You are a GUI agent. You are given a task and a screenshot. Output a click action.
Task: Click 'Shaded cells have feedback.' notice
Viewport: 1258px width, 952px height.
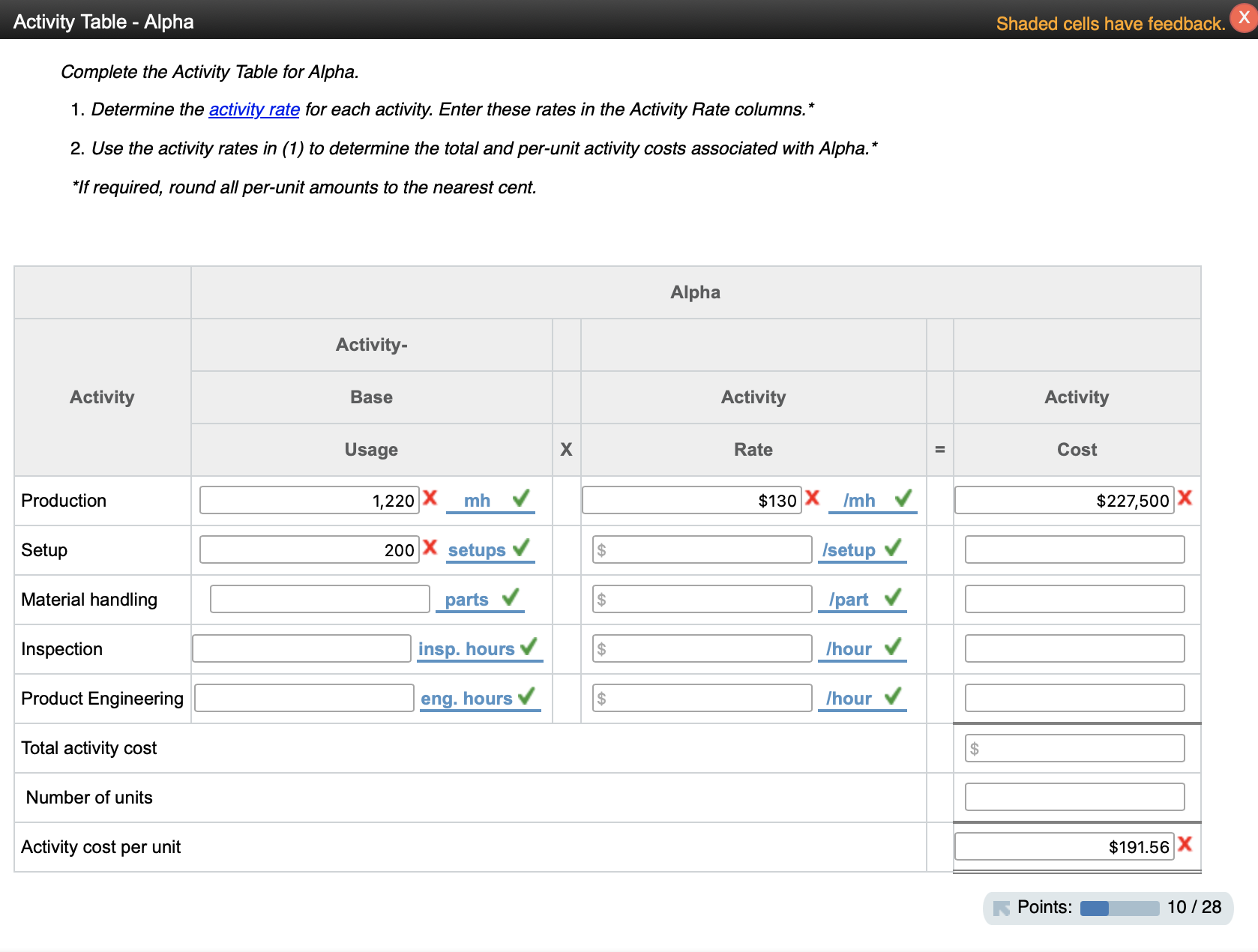coord(1110,24)
